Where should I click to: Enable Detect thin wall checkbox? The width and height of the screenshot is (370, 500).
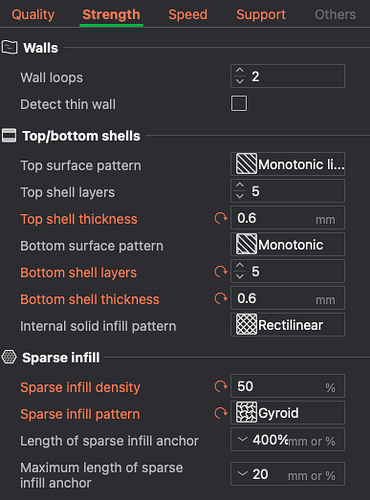tap(239, 103)
